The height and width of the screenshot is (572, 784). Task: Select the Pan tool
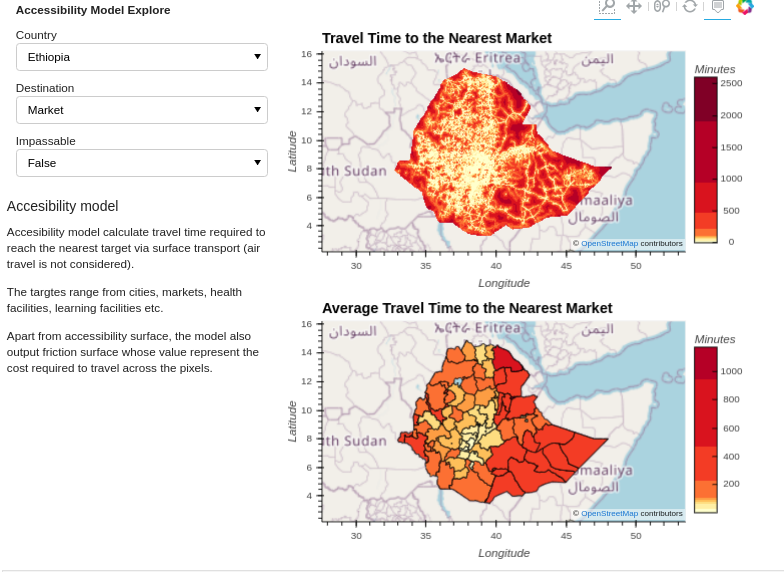click(x=634, y=7)
